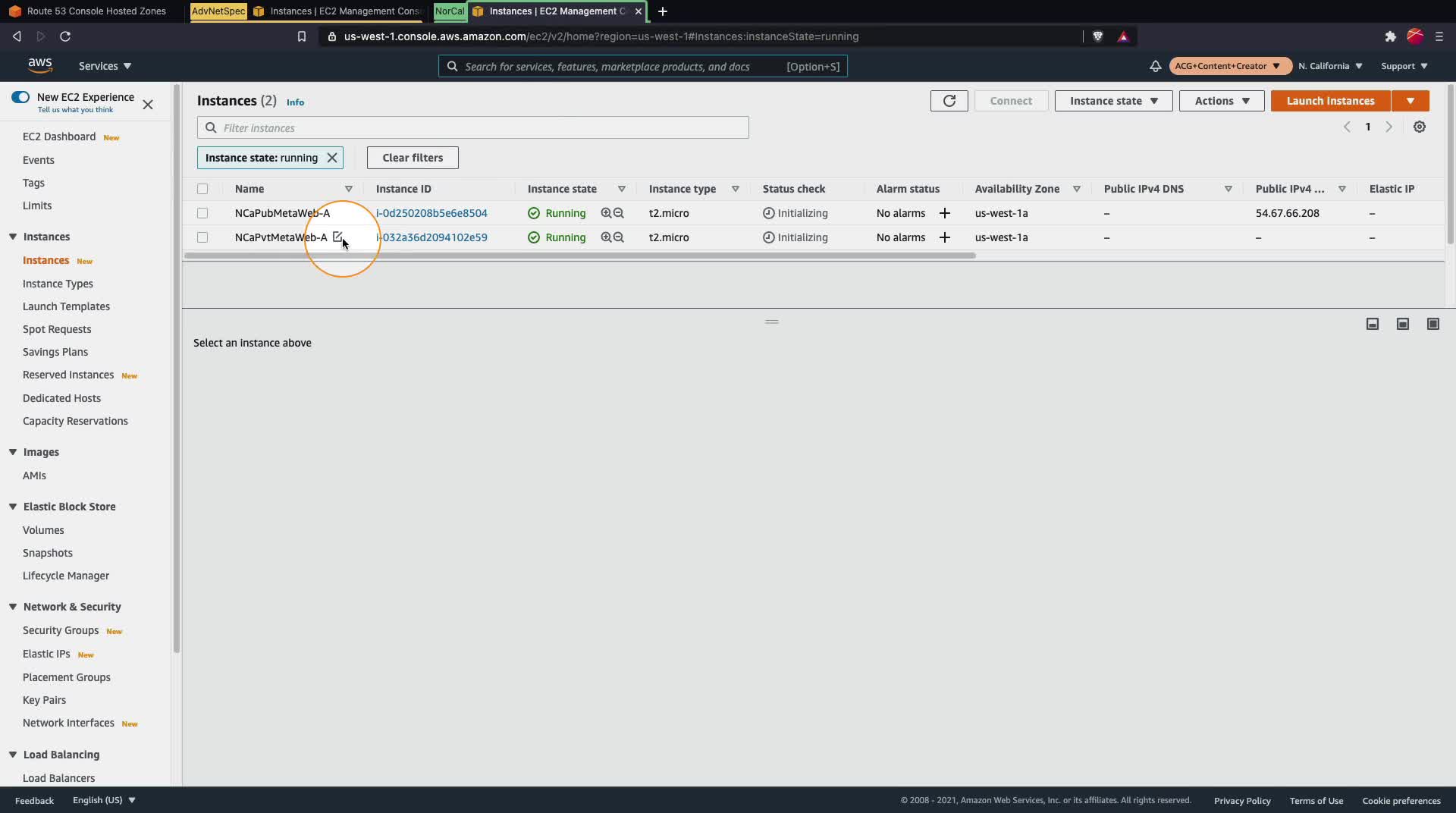Viewport: 1456px width, 813px height.
Task: Check the NCaPvtMetaWeb-A instance row
Action: [x=202, y=237]
